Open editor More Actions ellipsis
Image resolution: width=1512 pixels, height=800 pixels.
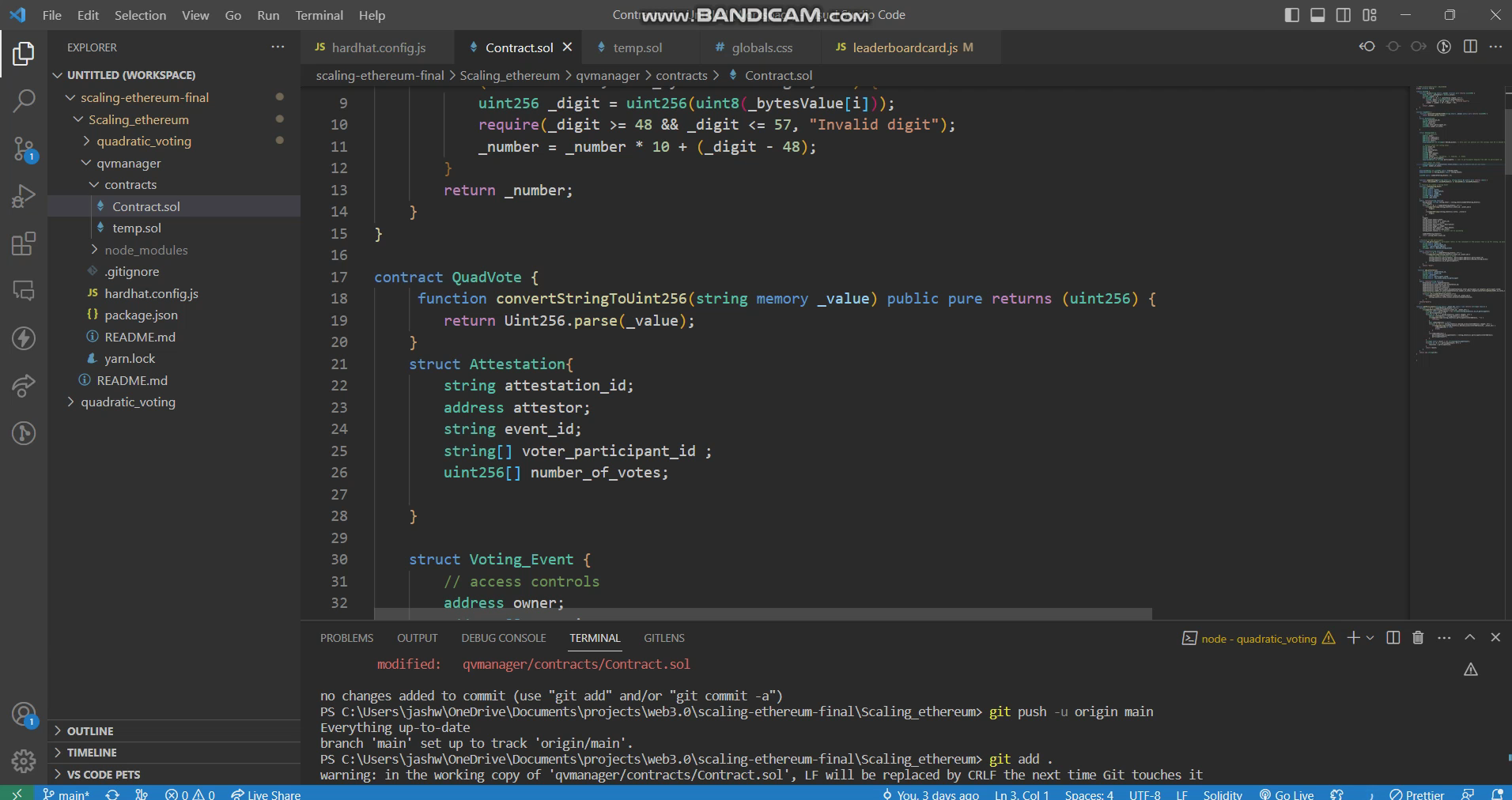1495,47
